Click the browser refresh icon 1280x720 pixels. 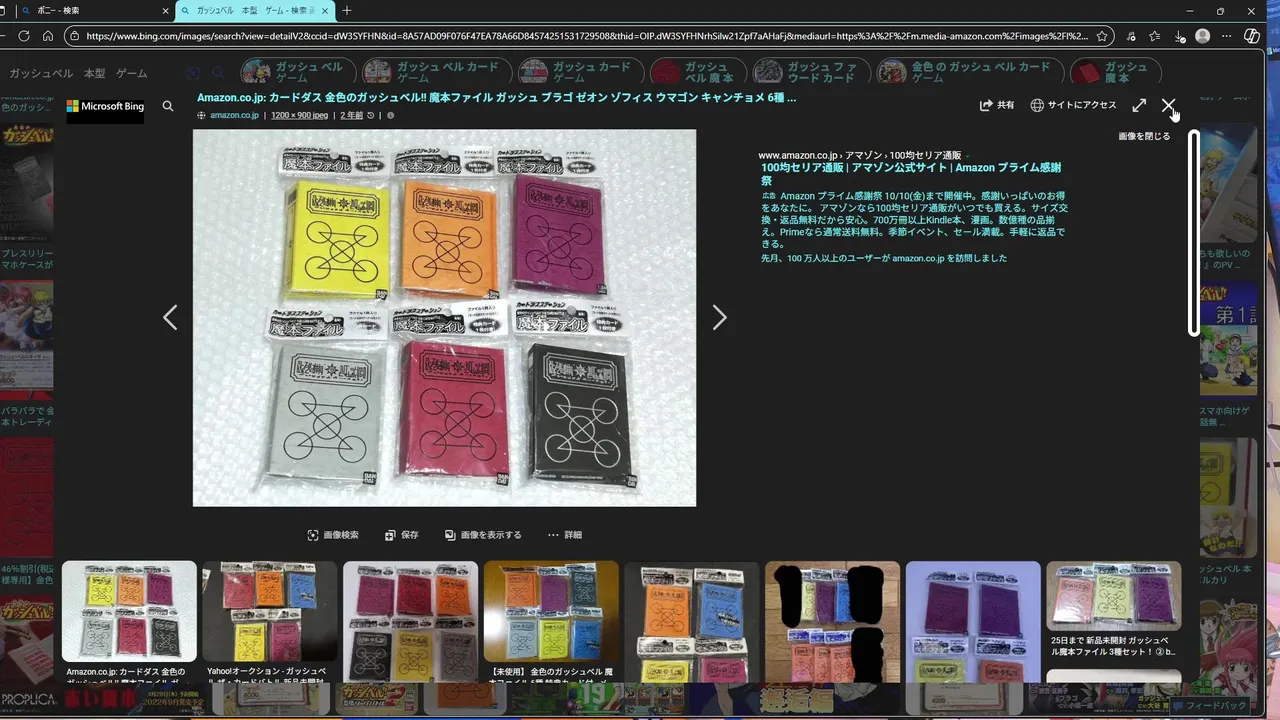tap(24, 36)
